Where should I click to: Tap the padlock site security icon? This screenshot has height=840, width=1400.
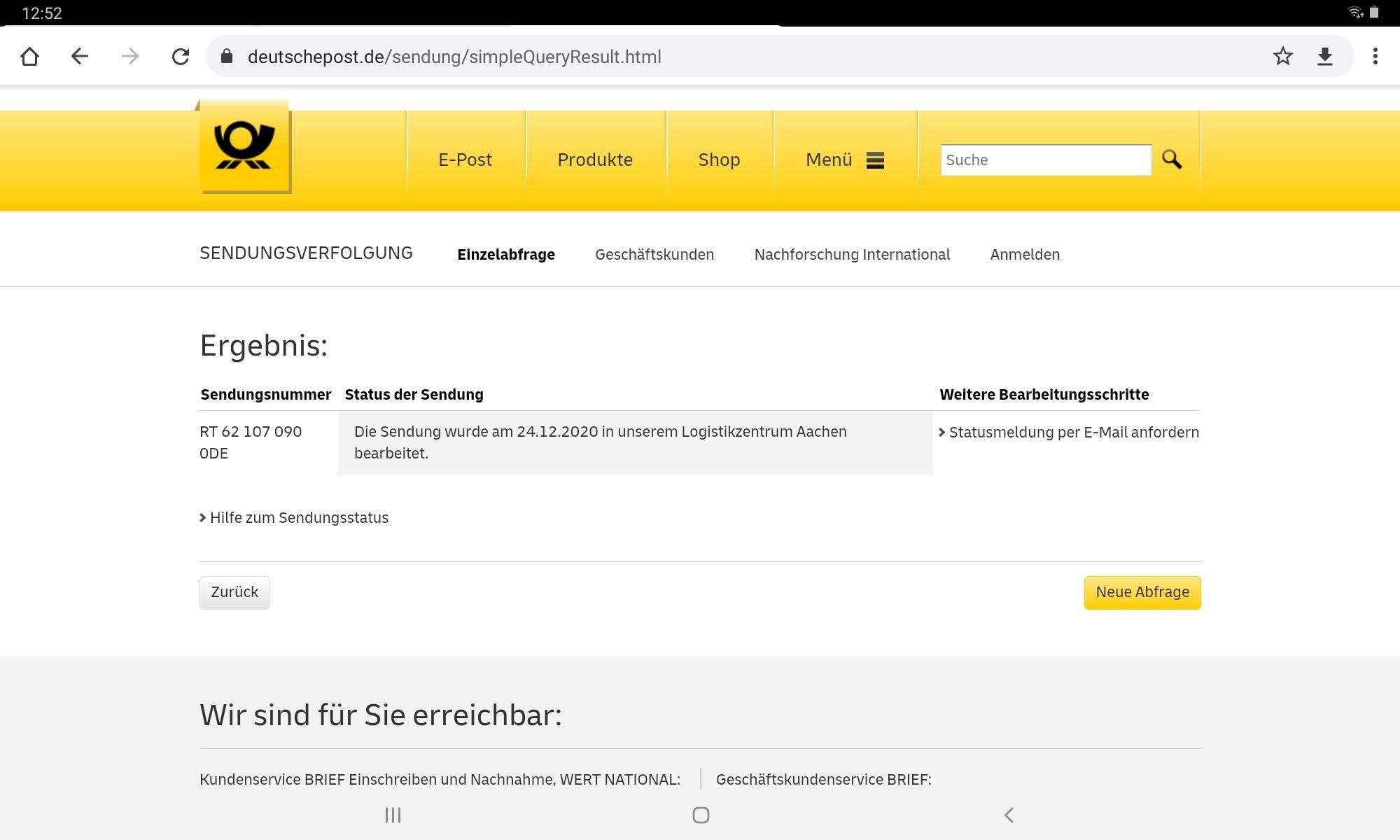226,57
